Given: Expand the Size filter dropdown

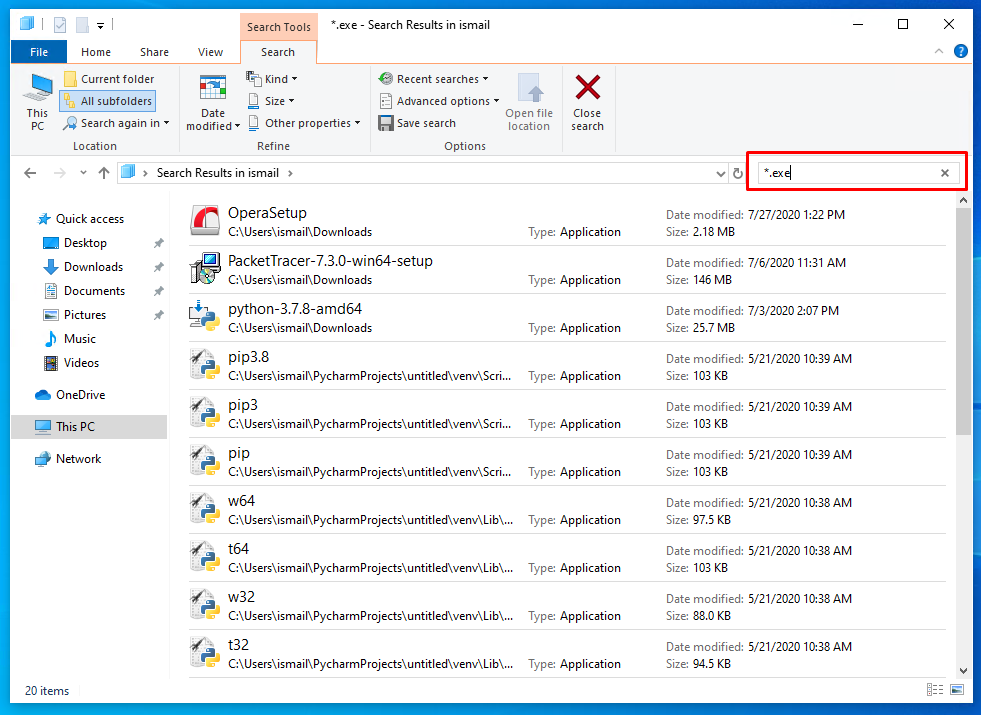Looking at the screenshot, I should pos(272,101).
